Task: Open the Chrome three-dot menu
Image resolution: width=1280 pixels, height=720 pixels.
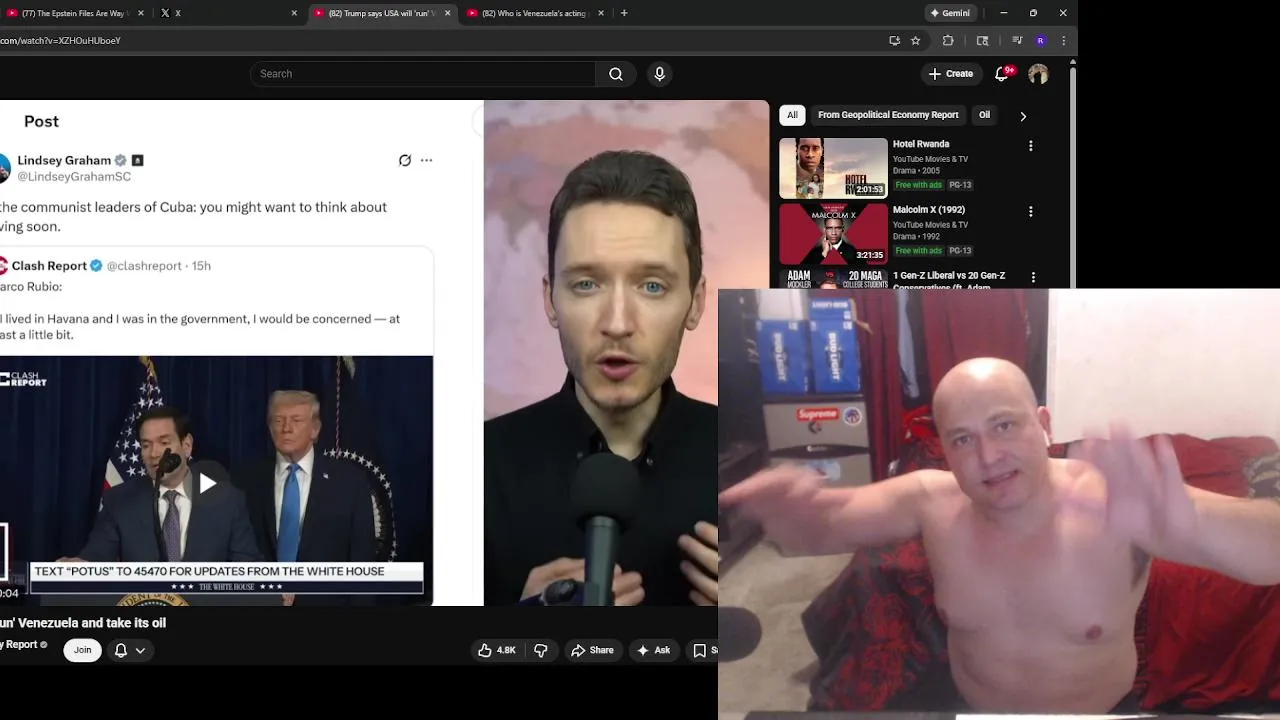Action: click(1063, 41)
